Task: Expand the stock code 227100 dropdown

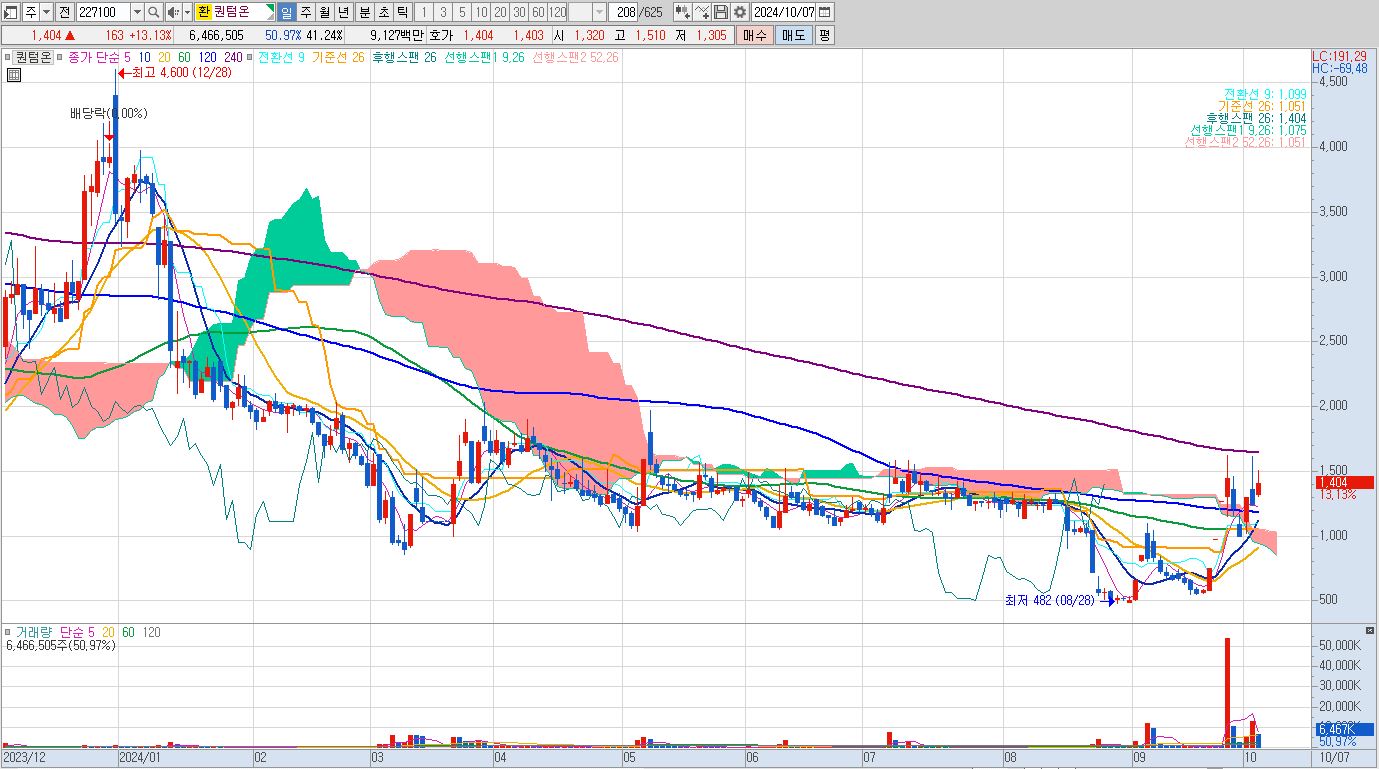Action: click(x=137, y=12)
